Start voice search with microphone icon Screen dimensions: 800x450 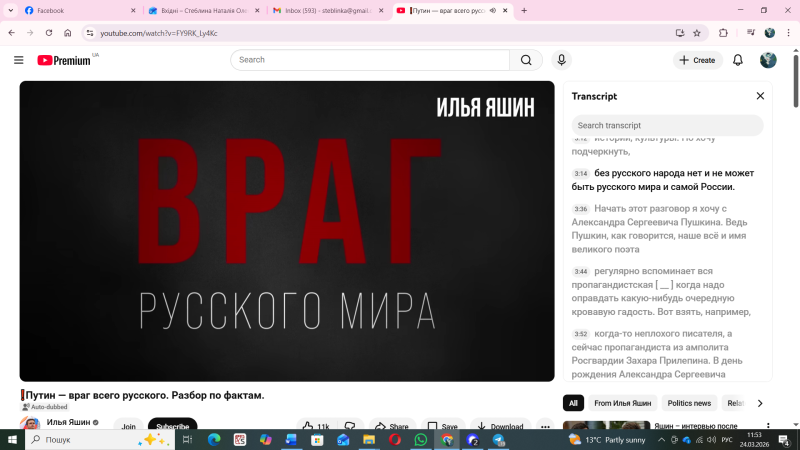tap(561, 60)
